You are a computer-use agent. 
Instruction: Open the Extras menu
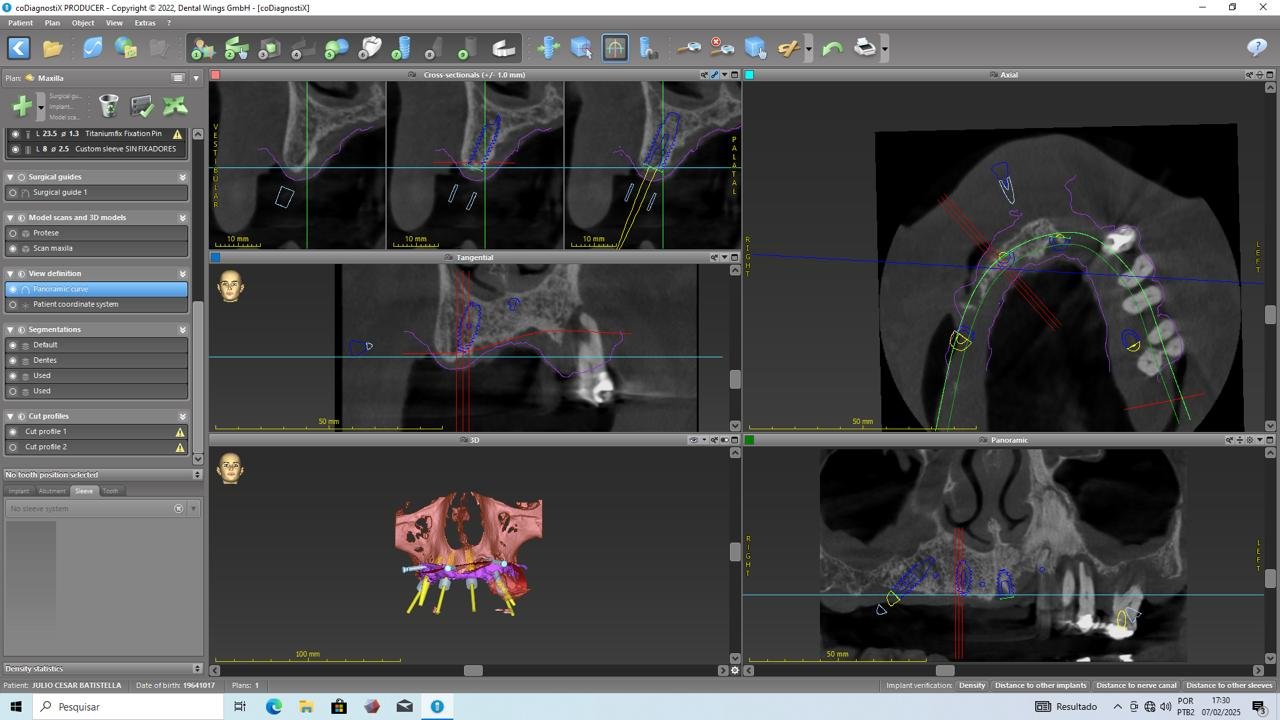[145, 22]
